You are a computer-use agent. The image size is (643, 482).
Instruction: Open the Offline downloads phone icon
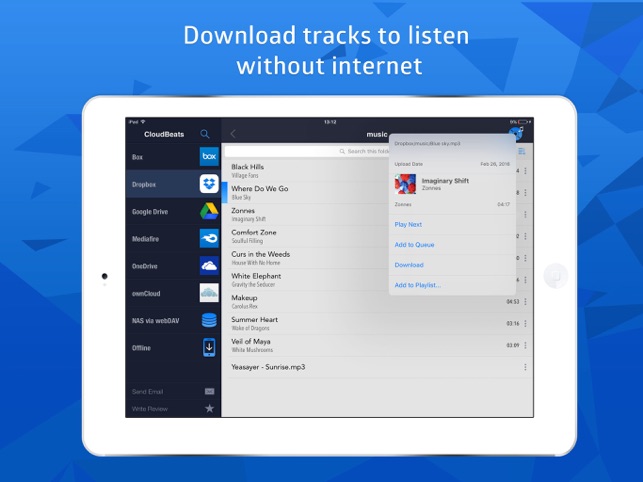[209, 347]
